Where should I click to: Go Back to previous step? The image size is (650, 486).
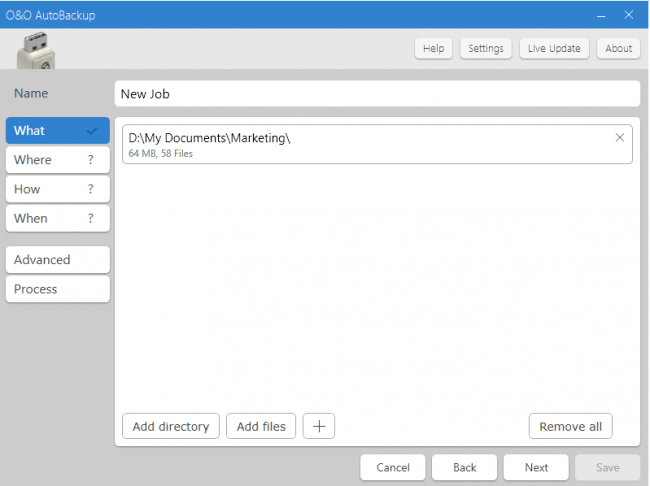coord(465,467)
